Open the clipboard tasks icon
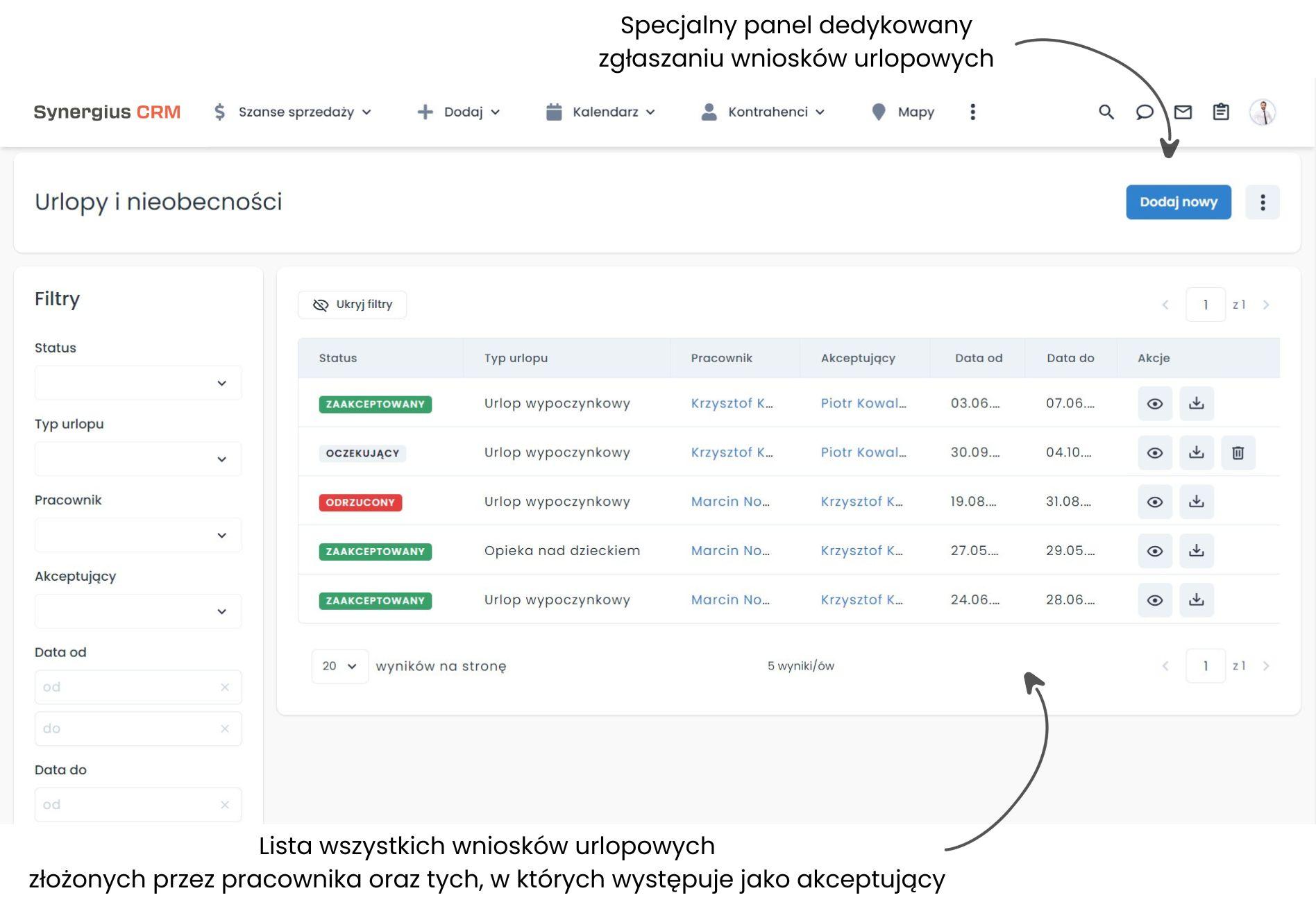This screenshot has width=1316, height=902. (x=1221, y=112)
